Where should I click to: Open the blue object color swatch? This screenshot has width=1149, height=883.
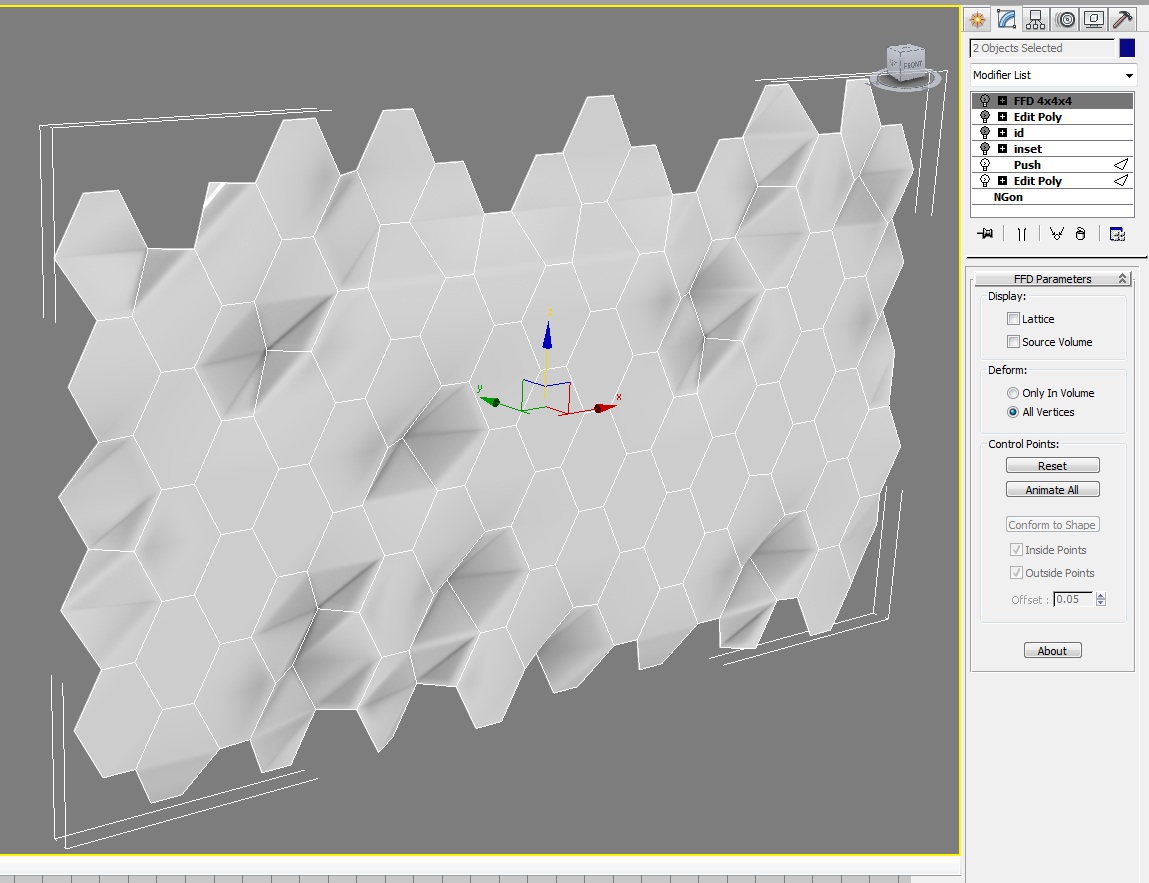1127,48
